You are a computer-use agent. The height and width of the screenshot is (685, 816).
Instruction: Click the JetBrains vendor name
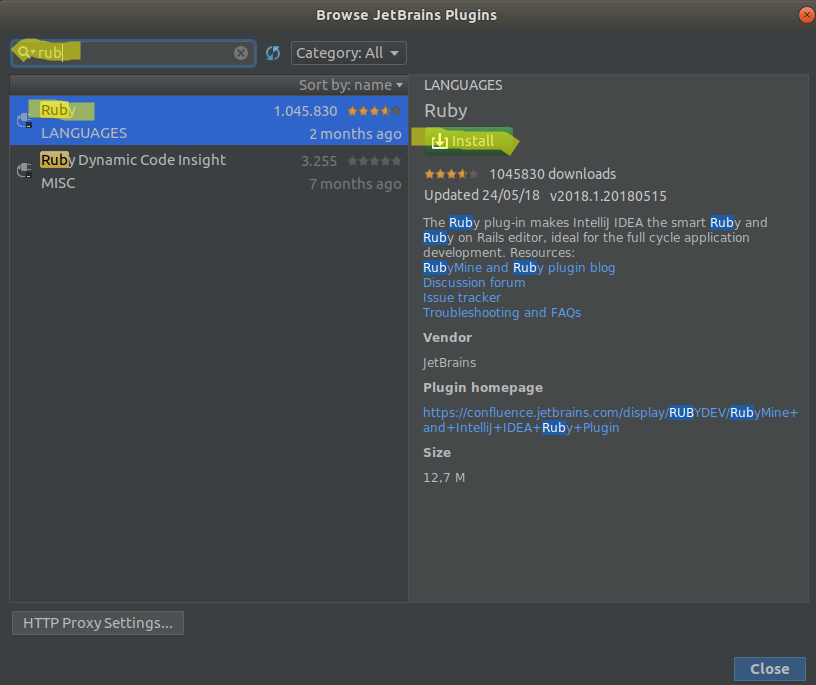449,363
